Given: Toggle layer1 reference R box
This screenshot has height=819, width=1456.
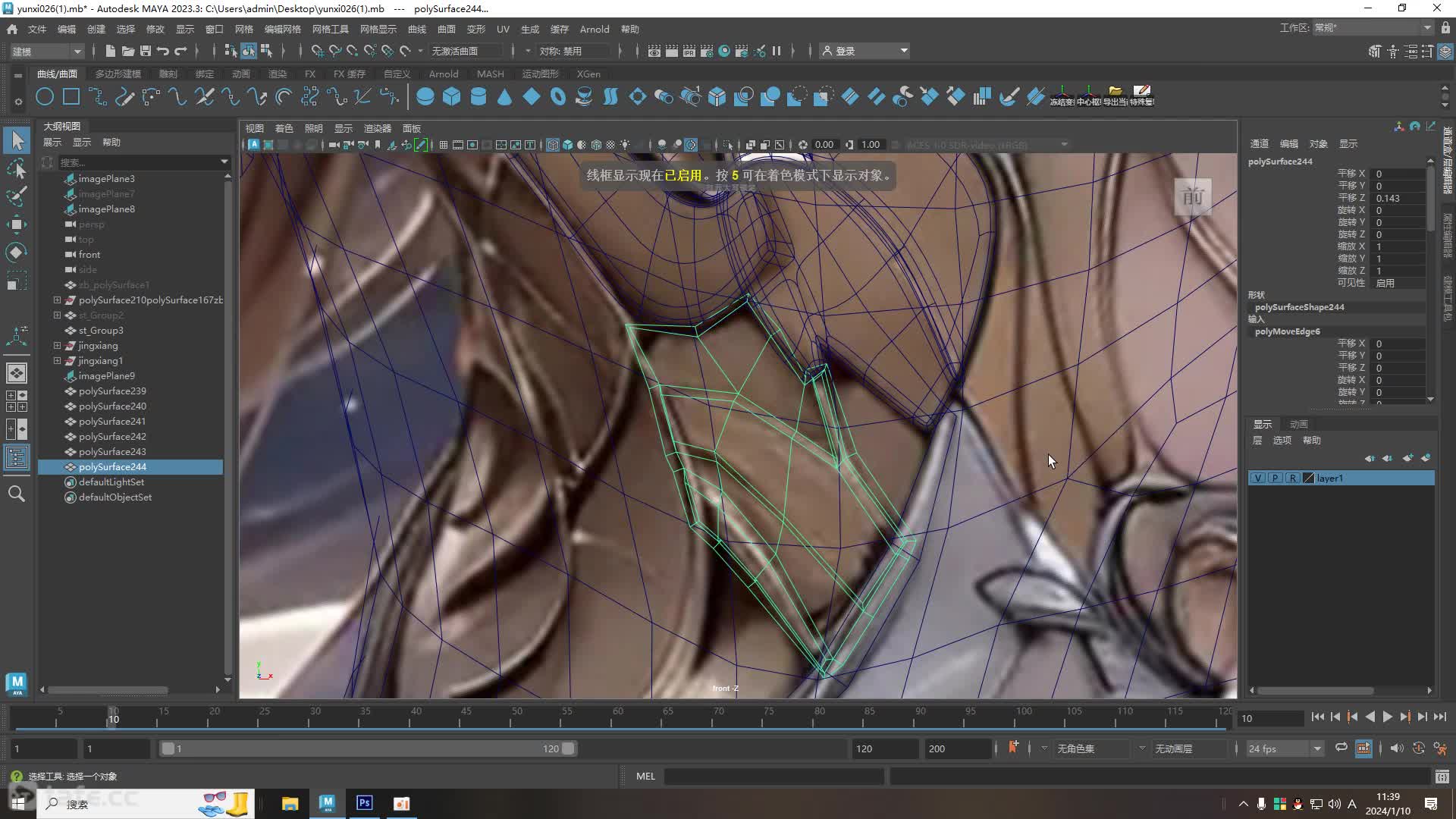Looking at the screenshot, I should point(1292,478).
